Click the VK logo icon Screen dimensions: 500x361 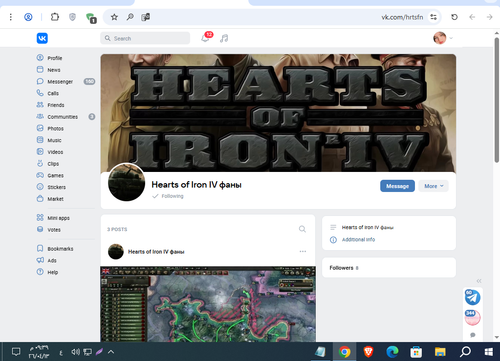tap(42, 38)
